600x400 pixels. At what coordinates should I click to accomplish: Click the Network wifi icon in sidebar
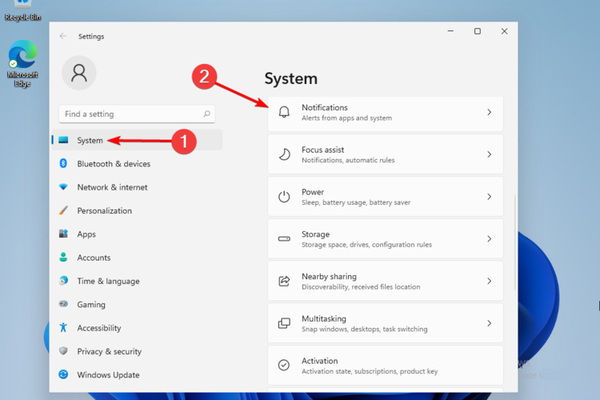point(63,187)
